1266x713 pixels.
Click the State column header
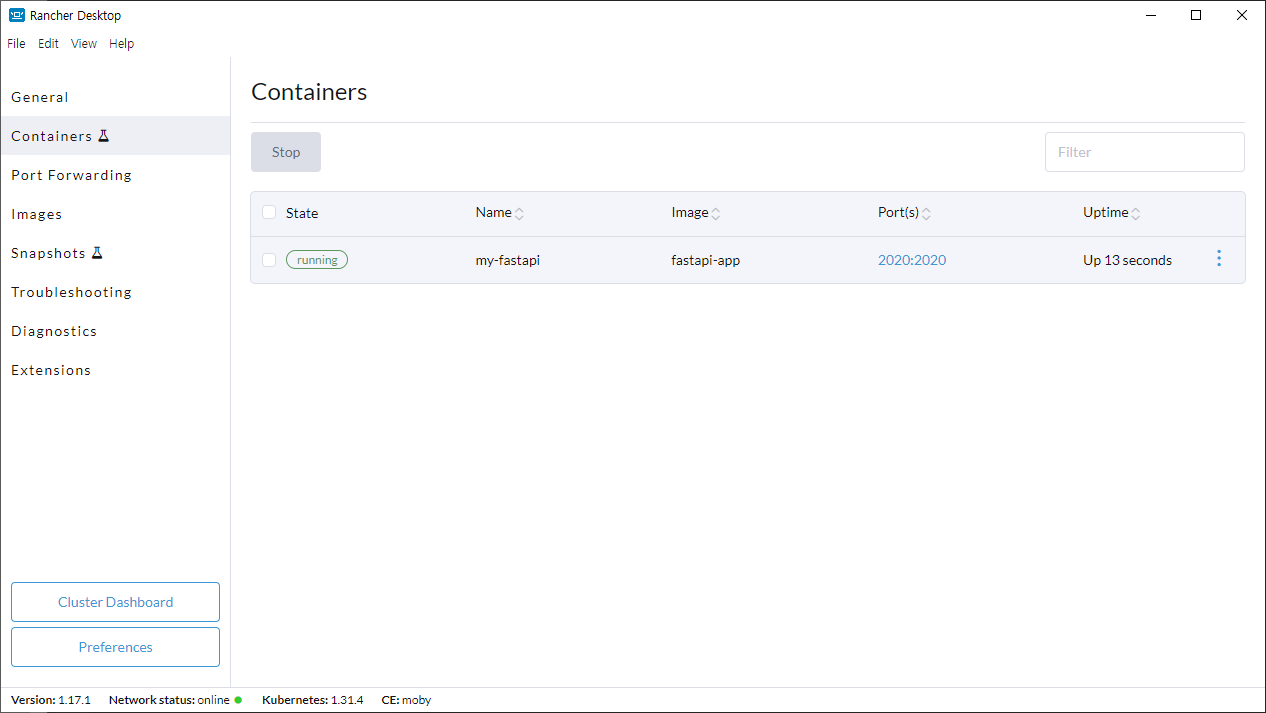pos(302,213)
